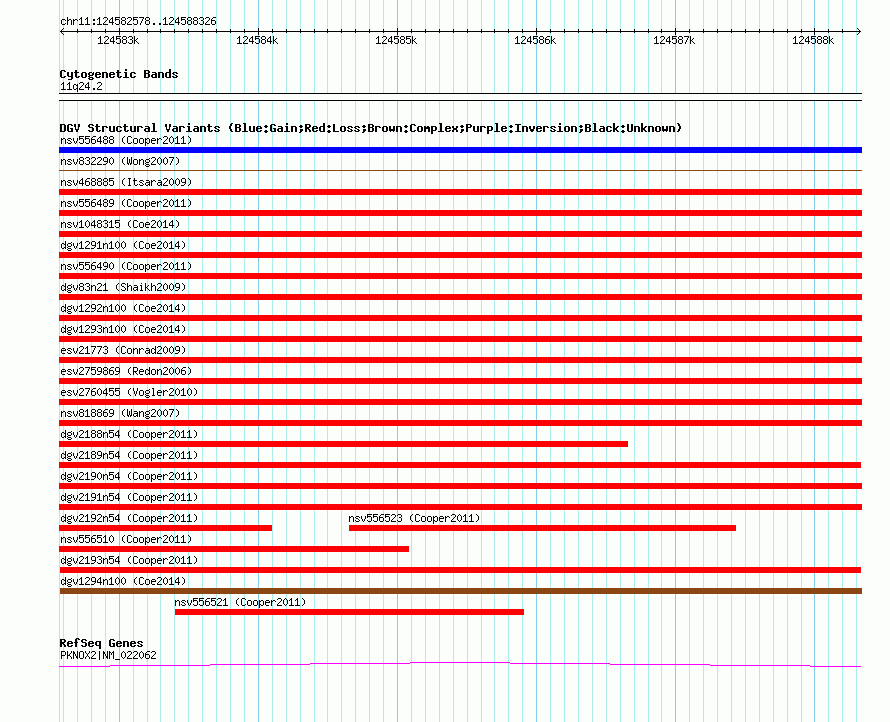Screen dimensions: 890x722
Task: Click esv2759869 (Redon2006) label
Action: point(126,371)
